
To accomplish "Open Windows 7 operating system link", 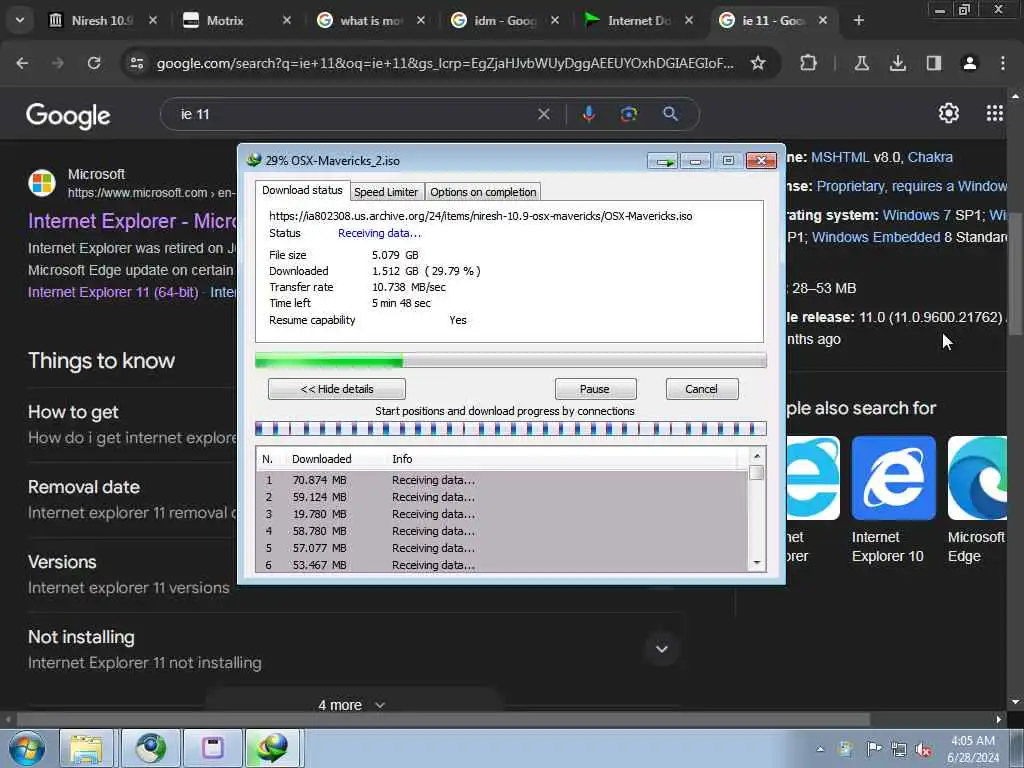I will (916, 216).
